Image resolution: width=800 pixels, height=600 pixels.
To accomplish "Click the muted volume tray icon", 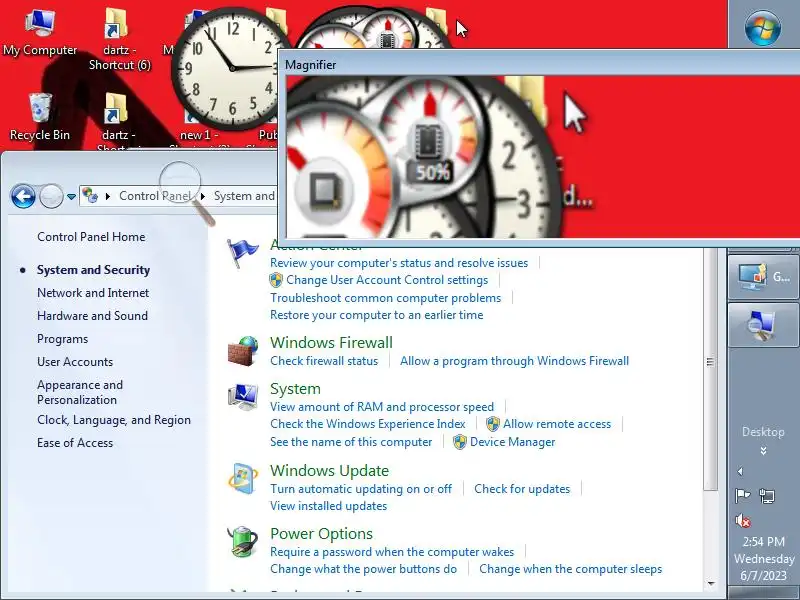I will (x=742, y=520).
